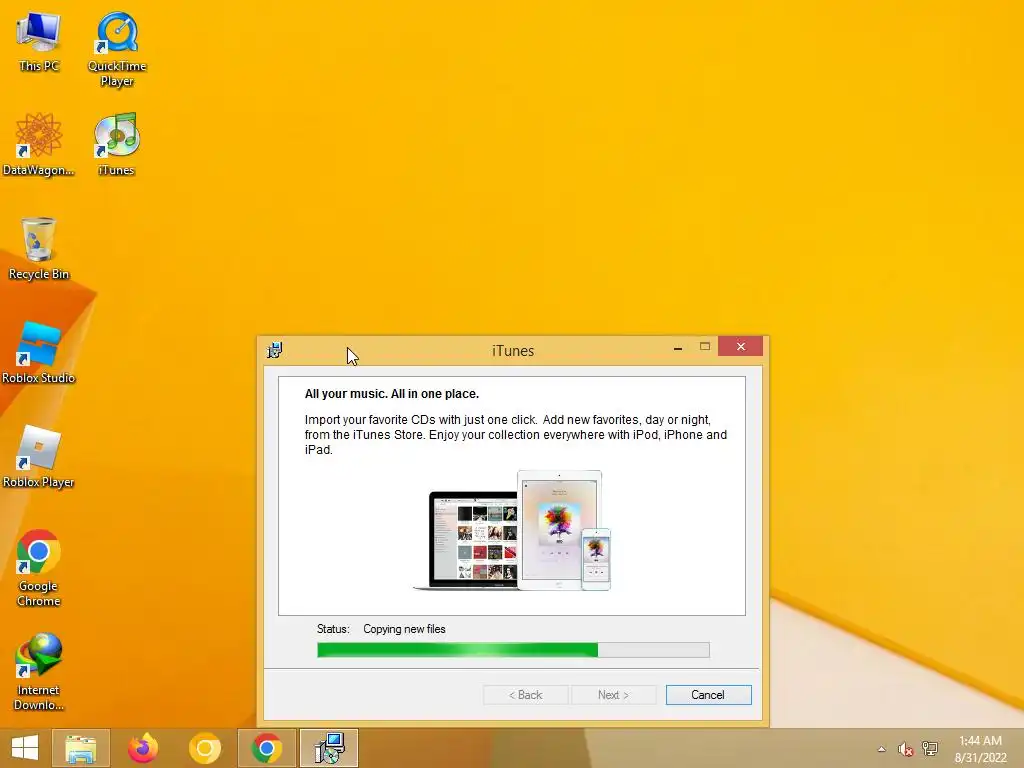Click the disabled Next button
The image size is (1024, 768).
pos(613,695)
